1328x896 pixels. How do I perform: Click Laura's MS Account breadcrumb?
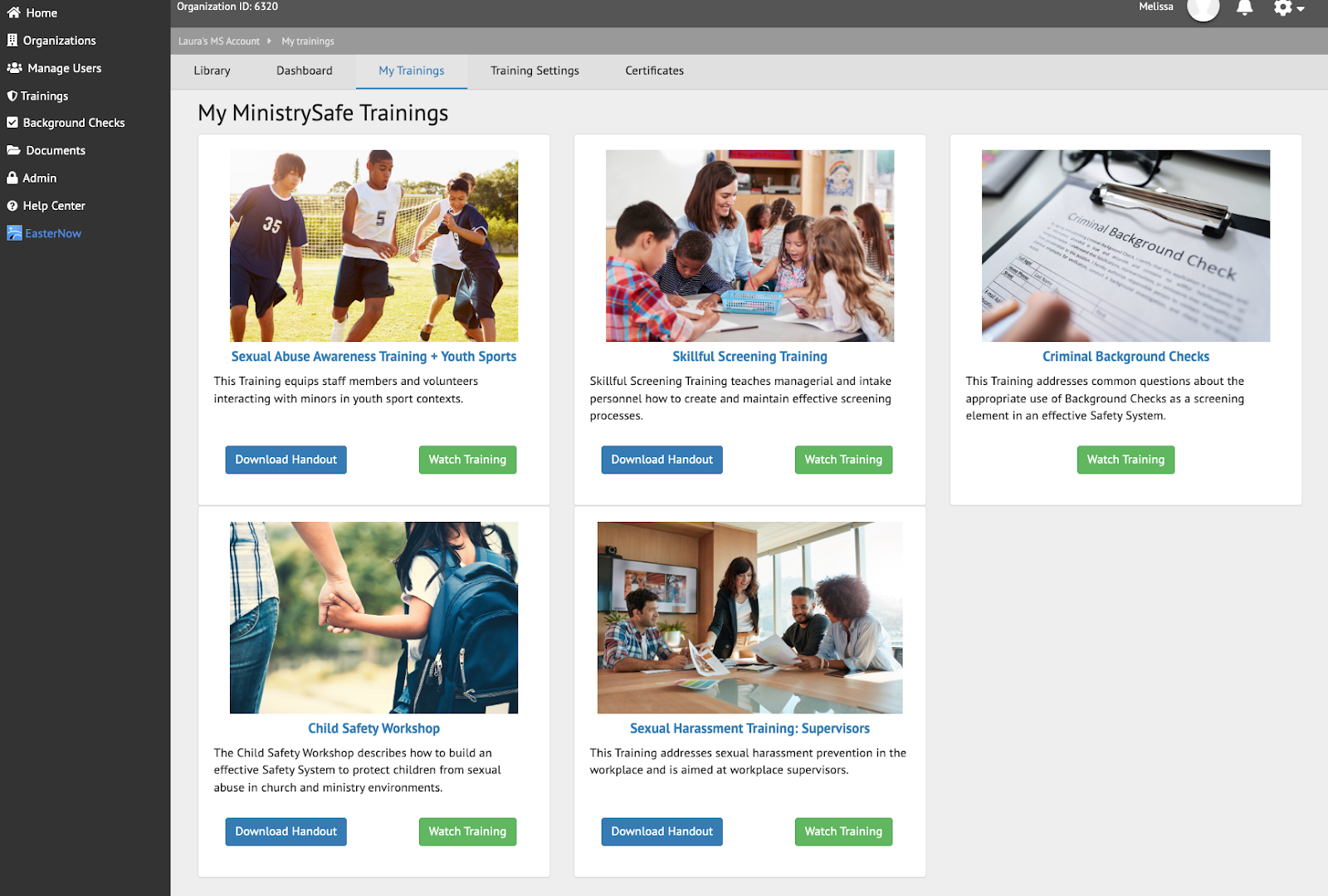(x=218, y=41)
